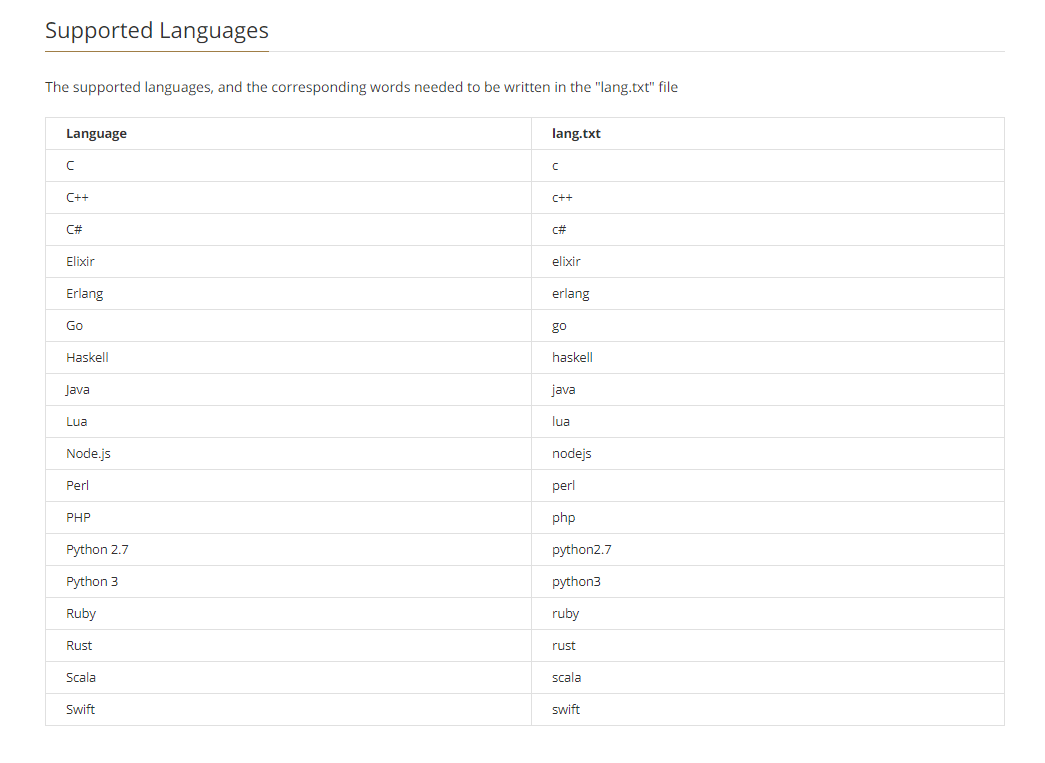Click the "ruby" value in lang.txt column
The image size is (1045, 763).
[x=565, y=614]
